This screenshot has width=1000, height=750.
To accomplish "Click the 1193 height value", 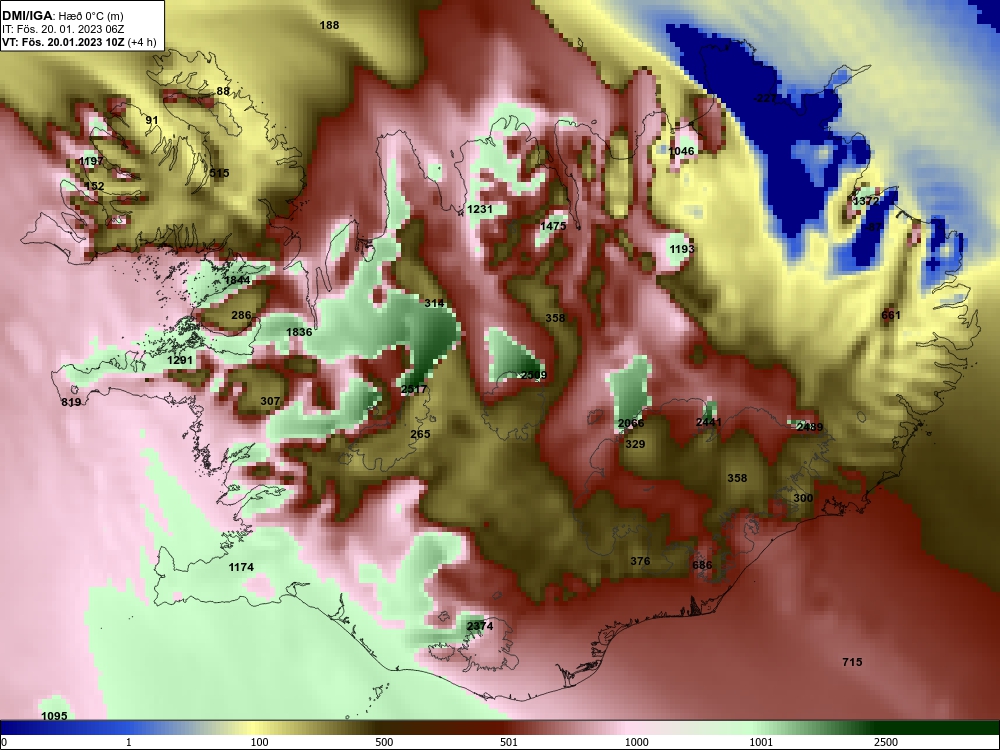I will pyautogui.click(x=682, y=249).
